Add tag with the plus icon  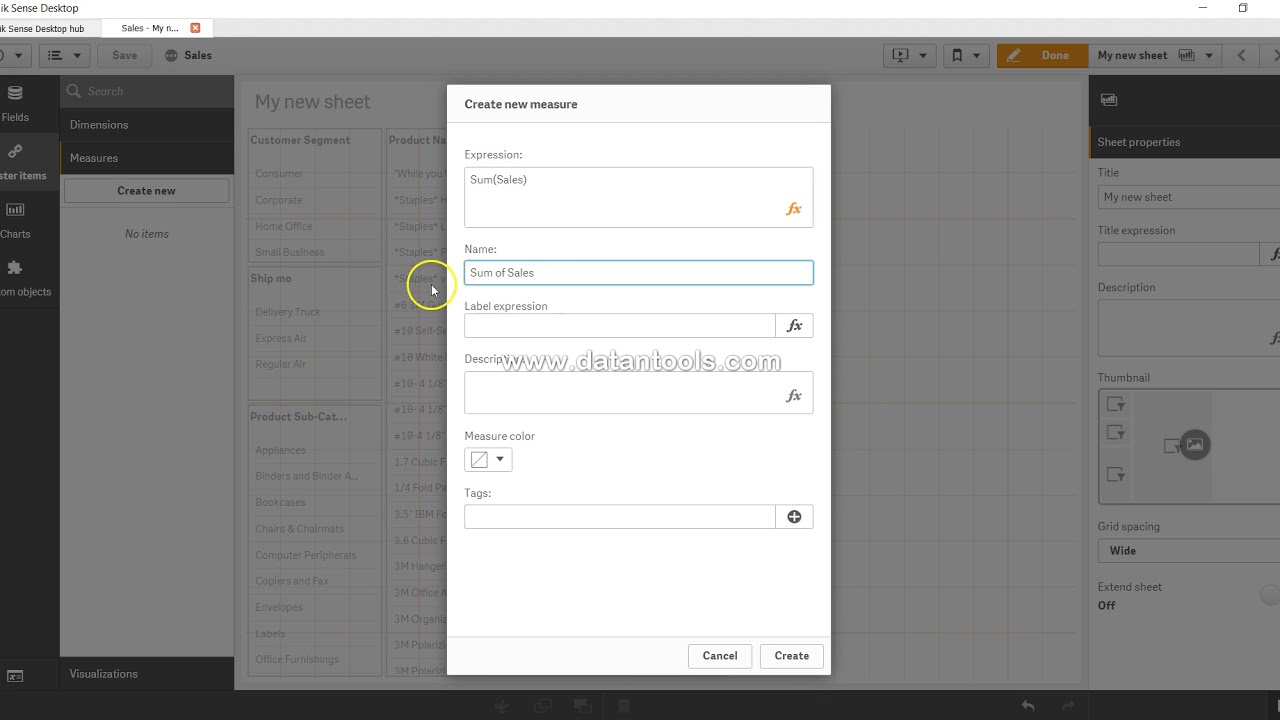[x=794, y=517]
